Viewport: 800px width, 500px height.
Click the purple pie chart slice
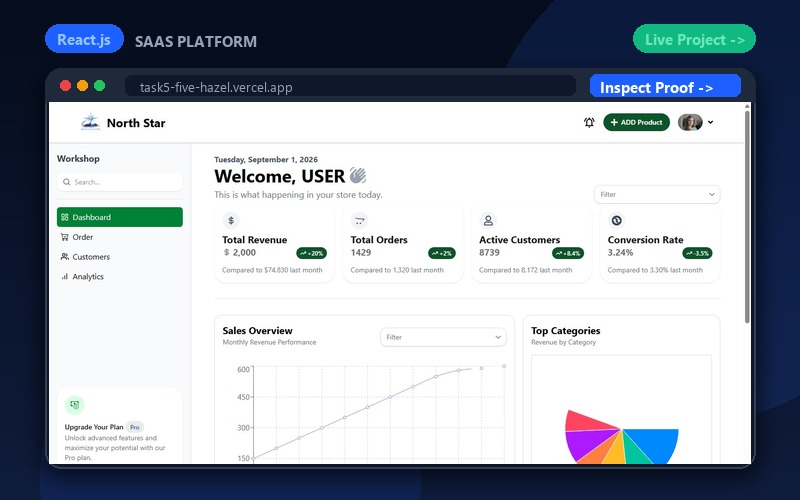tap(587, 444)
